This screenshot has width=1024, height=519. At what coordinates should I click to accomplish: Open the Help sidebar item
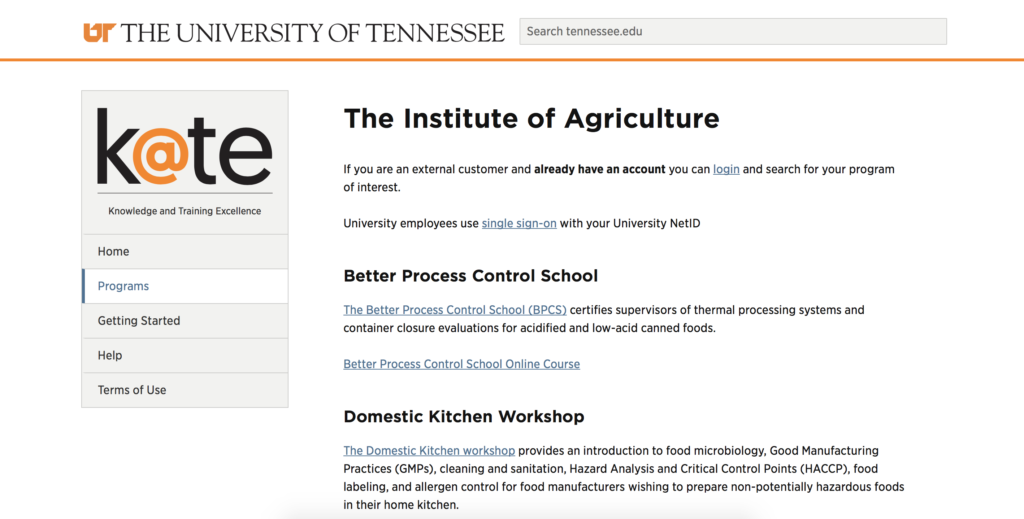[185, 355]
